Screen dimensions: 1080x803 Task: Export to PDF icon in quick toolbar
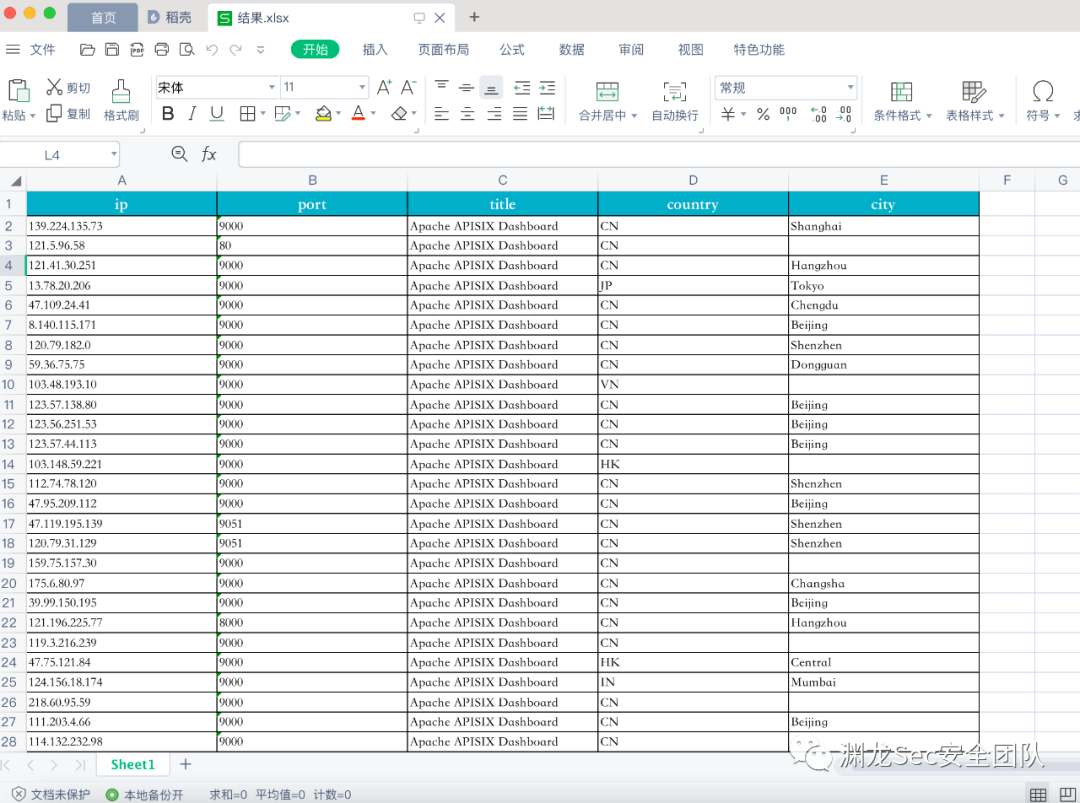tap(137, 50)
